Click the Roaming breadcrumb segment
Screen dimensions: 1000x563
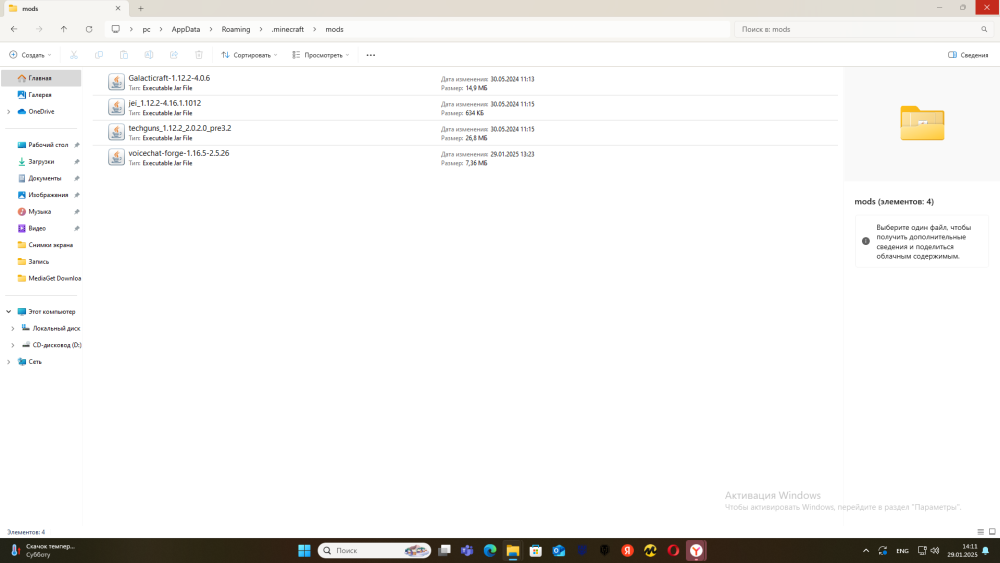pos(236,29)
